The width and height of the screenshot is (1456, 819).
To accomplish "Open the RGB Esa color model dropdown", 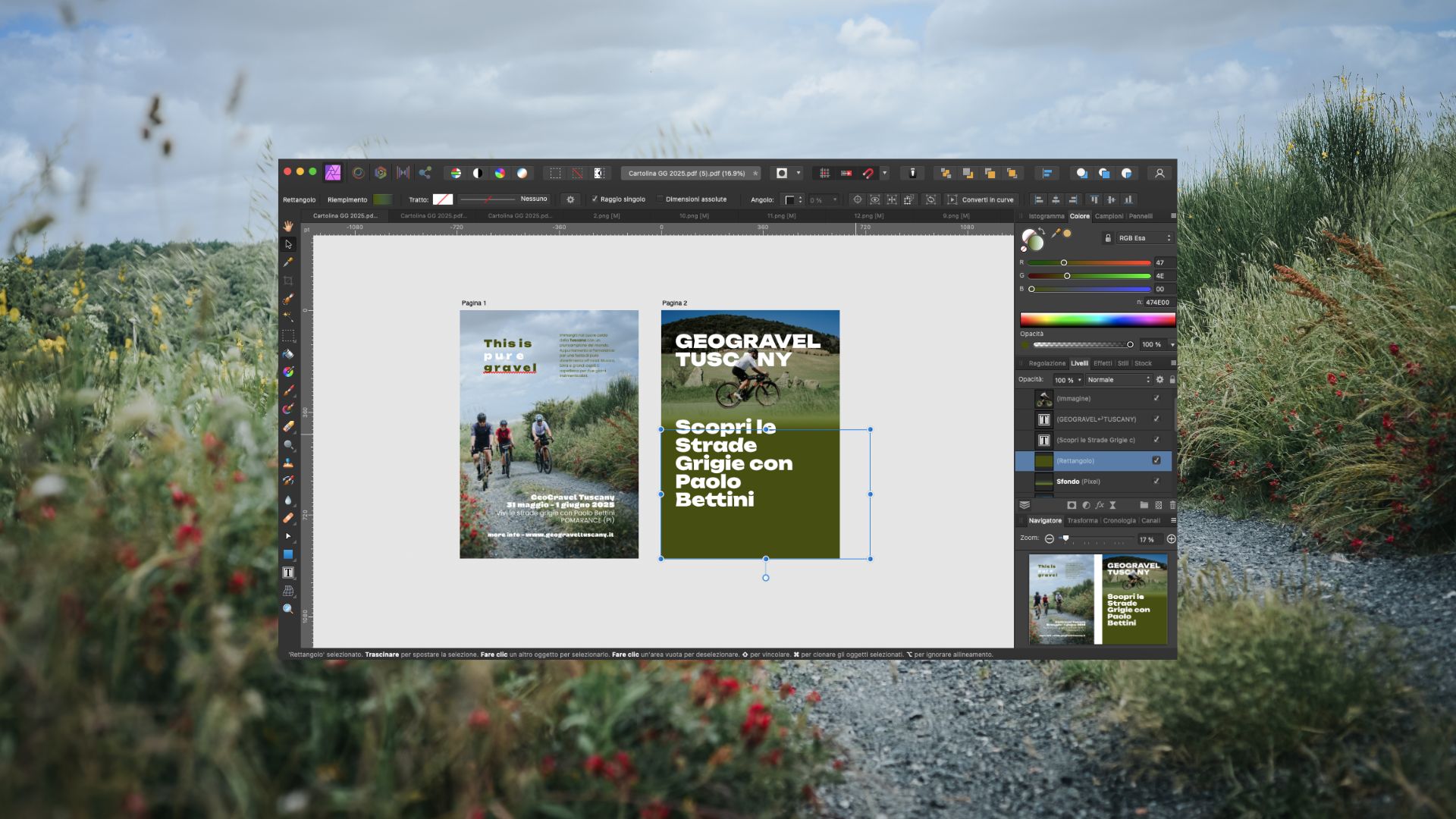I will (x=1144, y=238).
